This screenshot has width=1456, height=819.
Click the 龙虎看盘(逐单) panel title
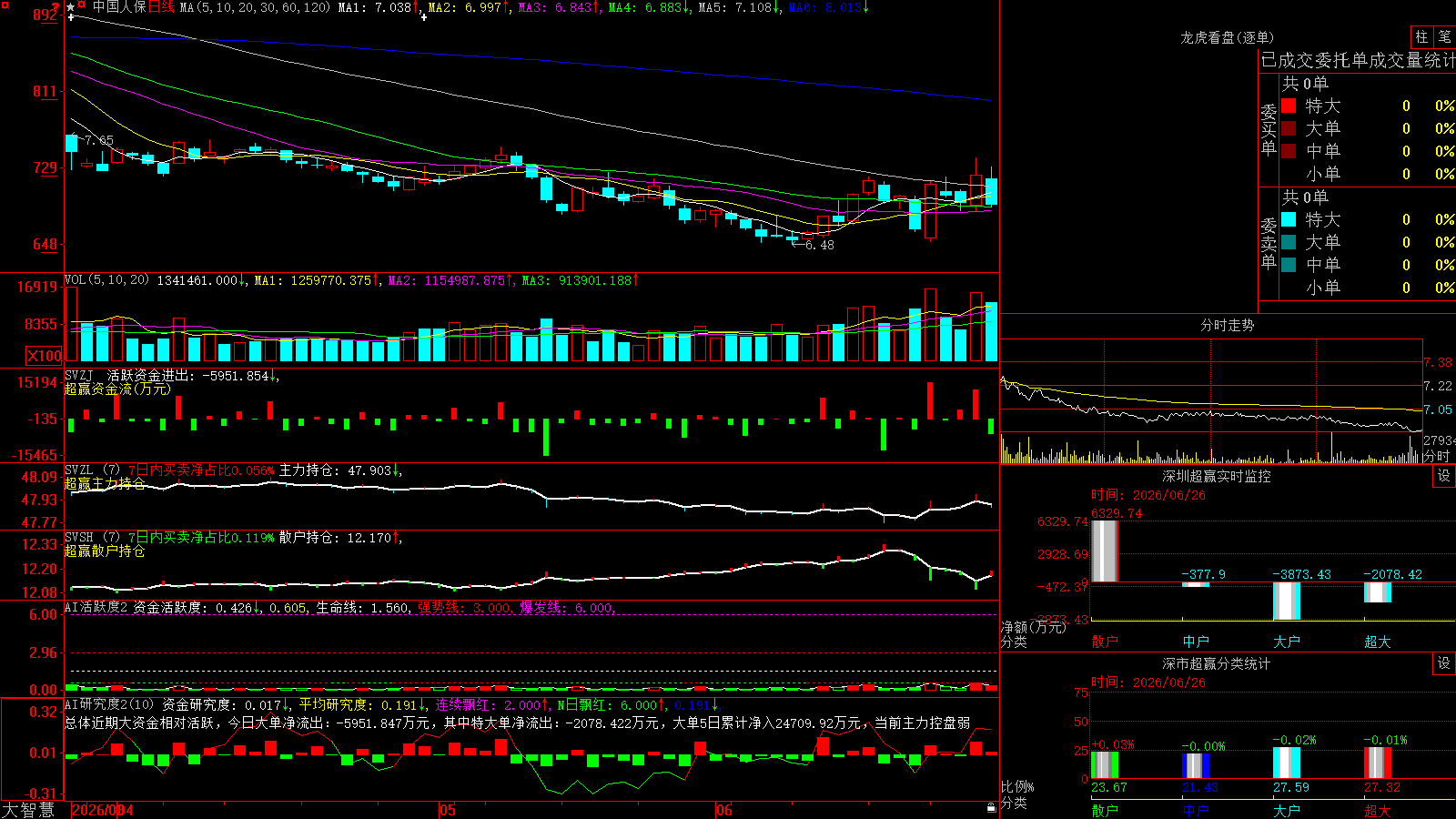(1227, 37)
